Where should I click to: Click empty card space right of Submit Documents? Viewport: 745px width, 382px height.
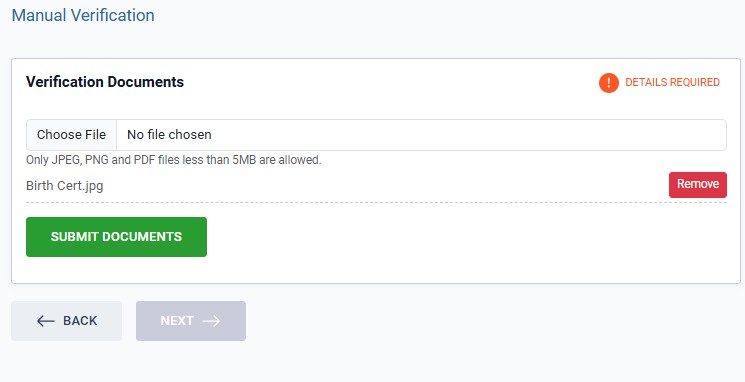466,237
